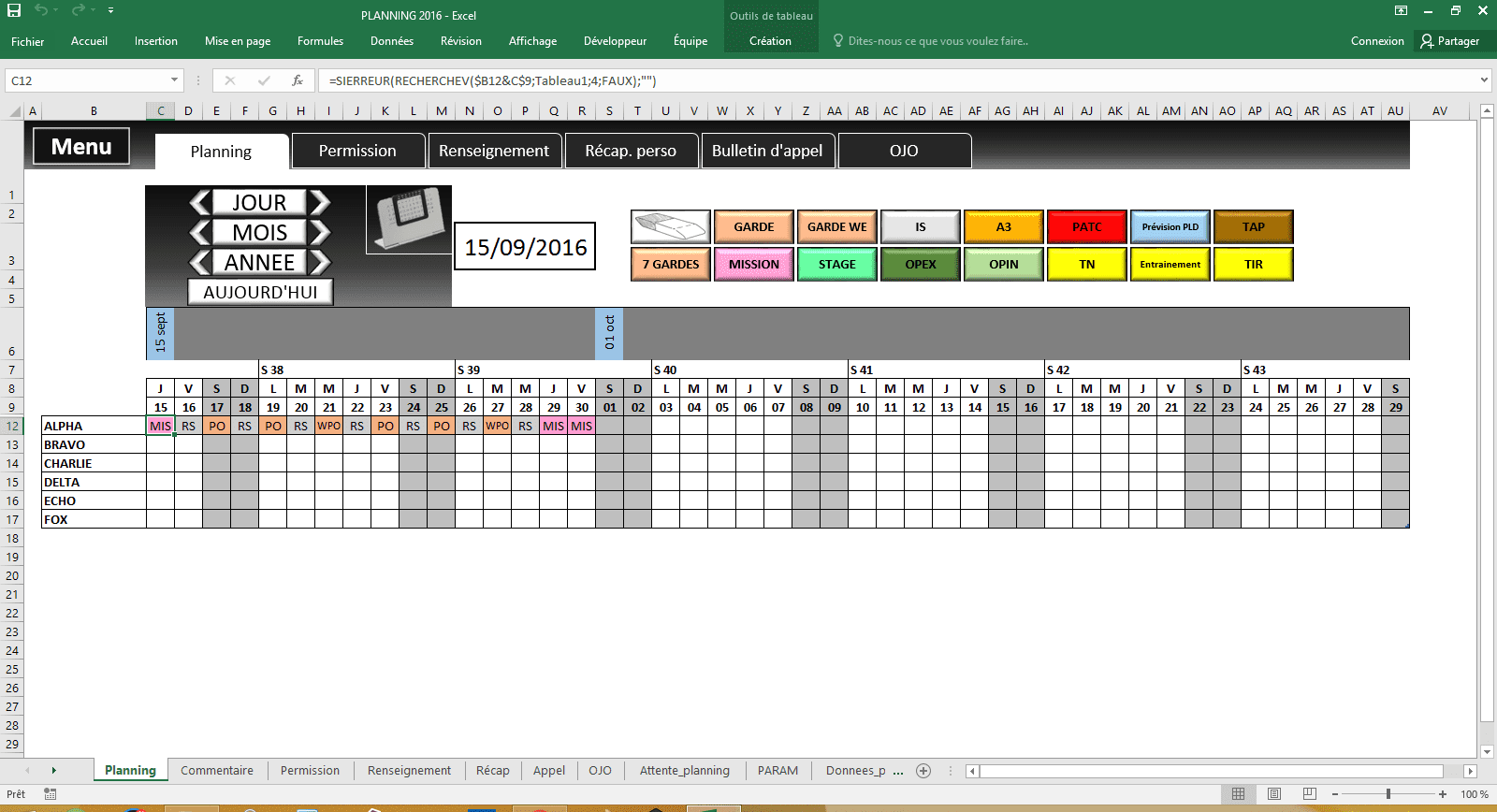Click the Save icon in title bar
The image size is (1497, 812).
14,10
